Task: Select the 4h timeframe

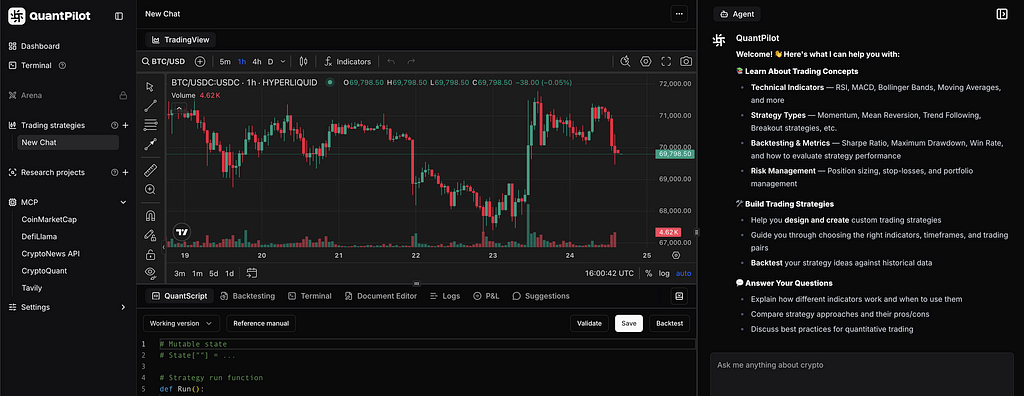Action: tap(257, 61)
